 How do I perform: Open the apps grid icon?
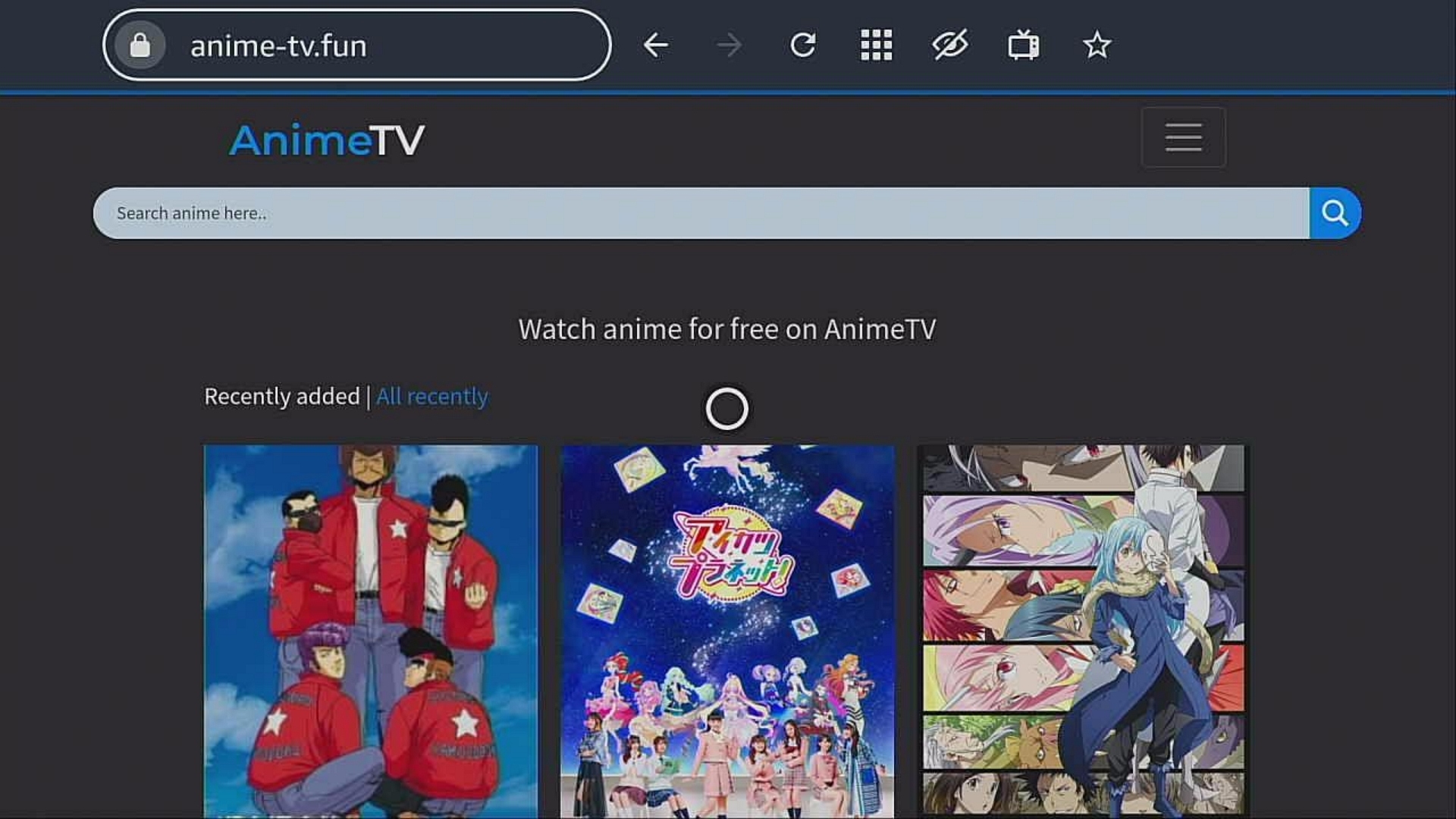tap(877, 45)
